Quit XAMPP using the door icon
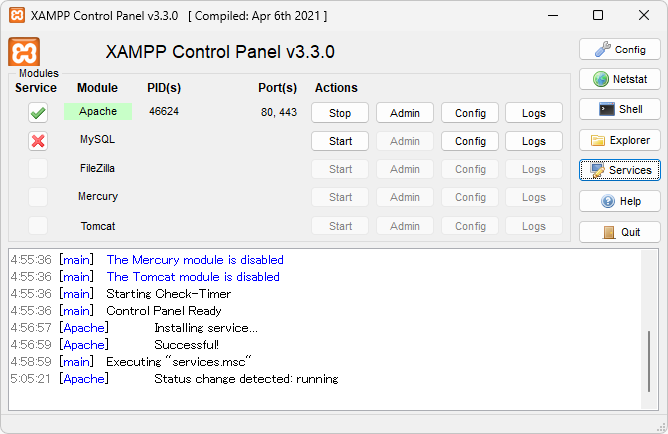 point(619,232)
